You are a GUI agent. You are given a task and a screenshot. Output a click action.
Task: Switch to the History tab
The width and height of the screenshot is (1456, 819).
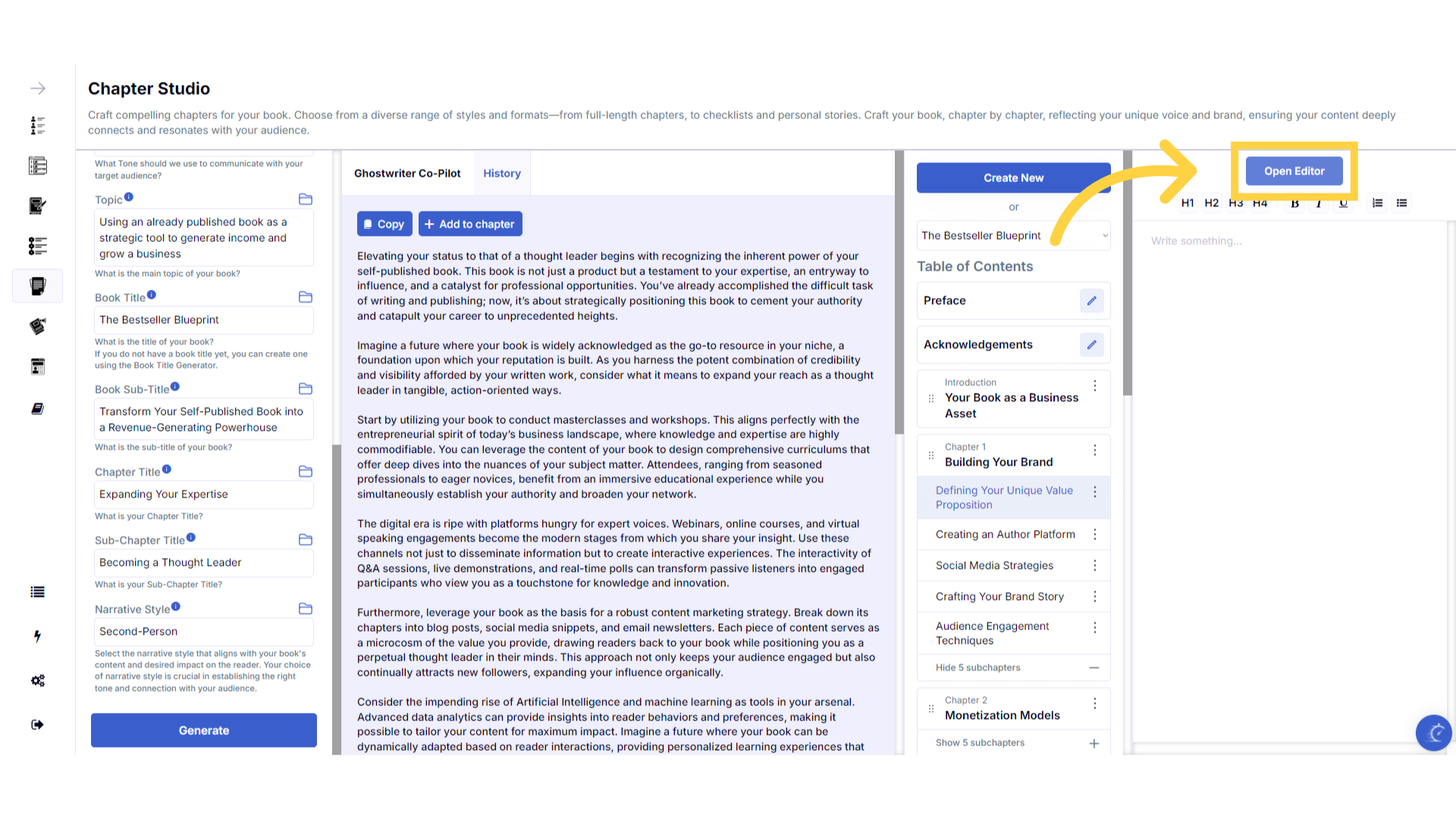(502, 174)
